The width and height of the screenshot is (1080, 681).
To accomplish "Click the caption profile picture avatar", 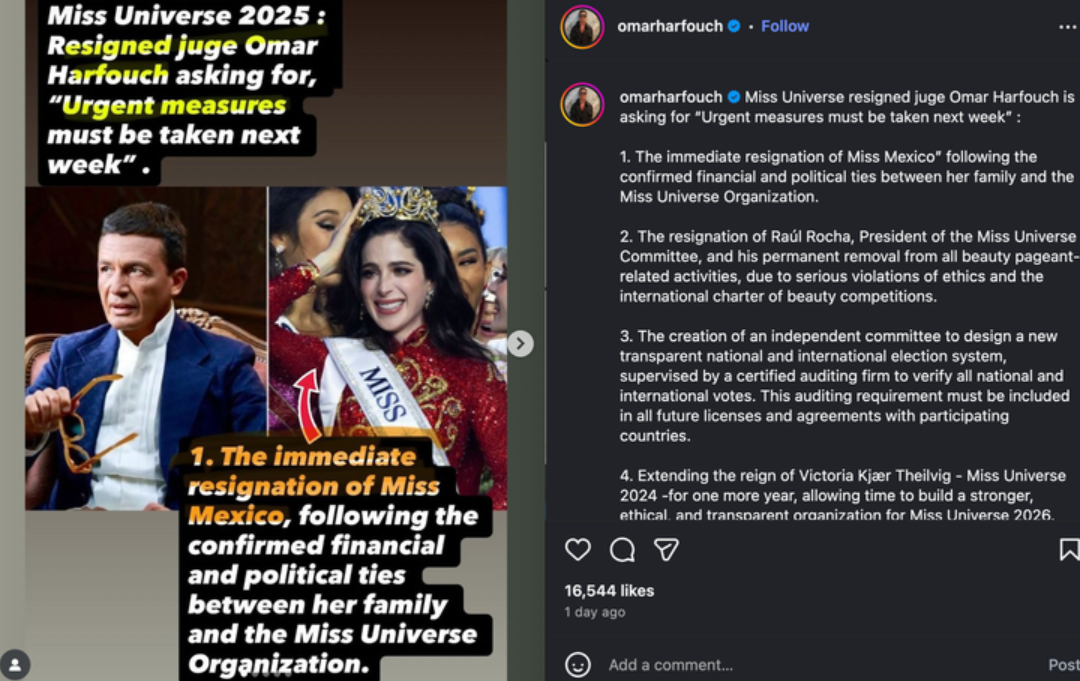I will (x=582, y=104).
